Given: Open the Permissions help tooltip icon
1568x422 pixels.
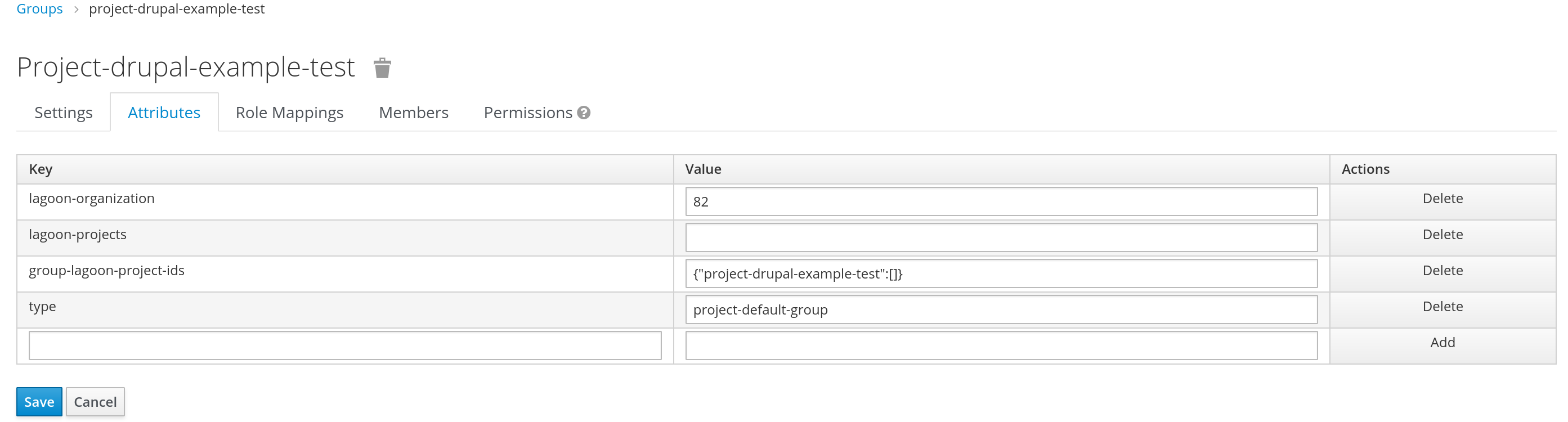Looking at the screenshot, I should pyautogui.click(x=583, y=112).
